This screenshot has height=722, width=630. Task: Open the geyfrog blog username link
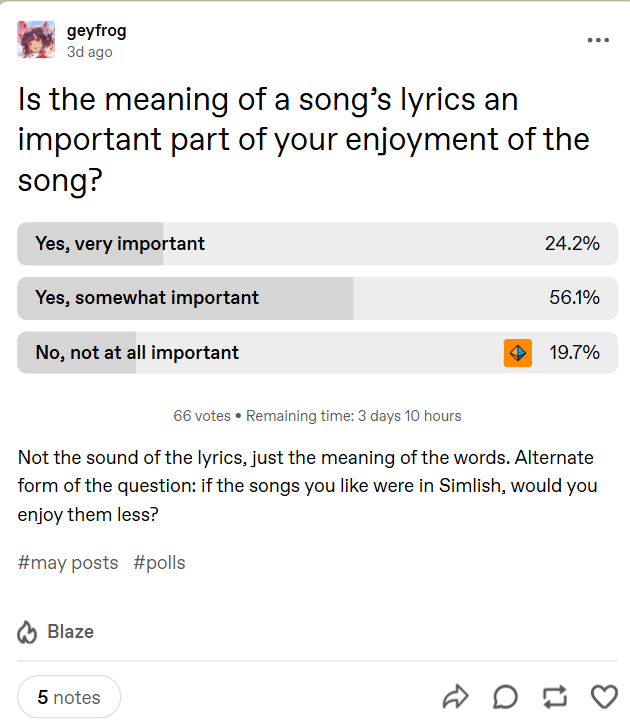[96, 31]
